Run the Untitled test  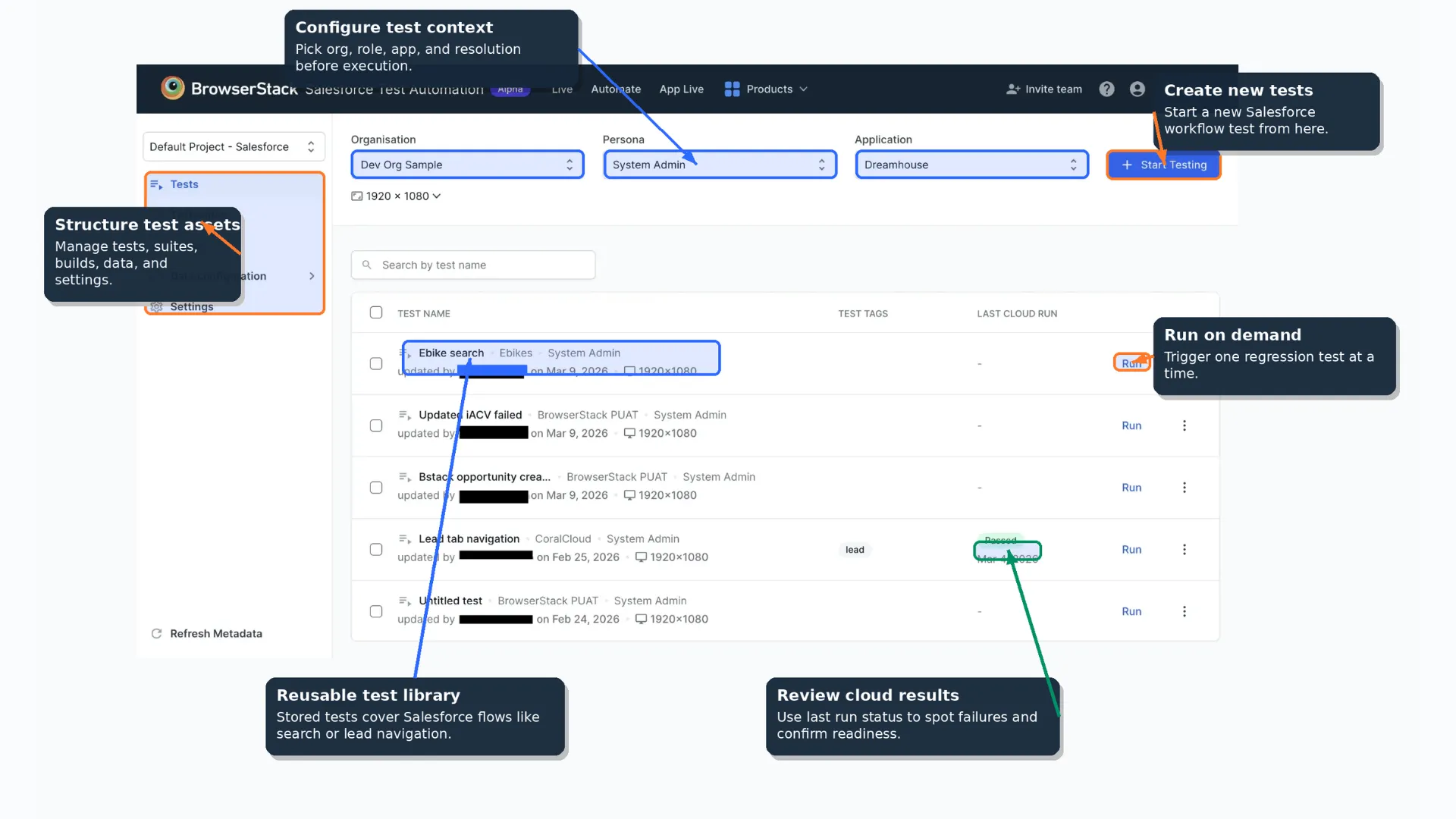(x=1131, y=611)
